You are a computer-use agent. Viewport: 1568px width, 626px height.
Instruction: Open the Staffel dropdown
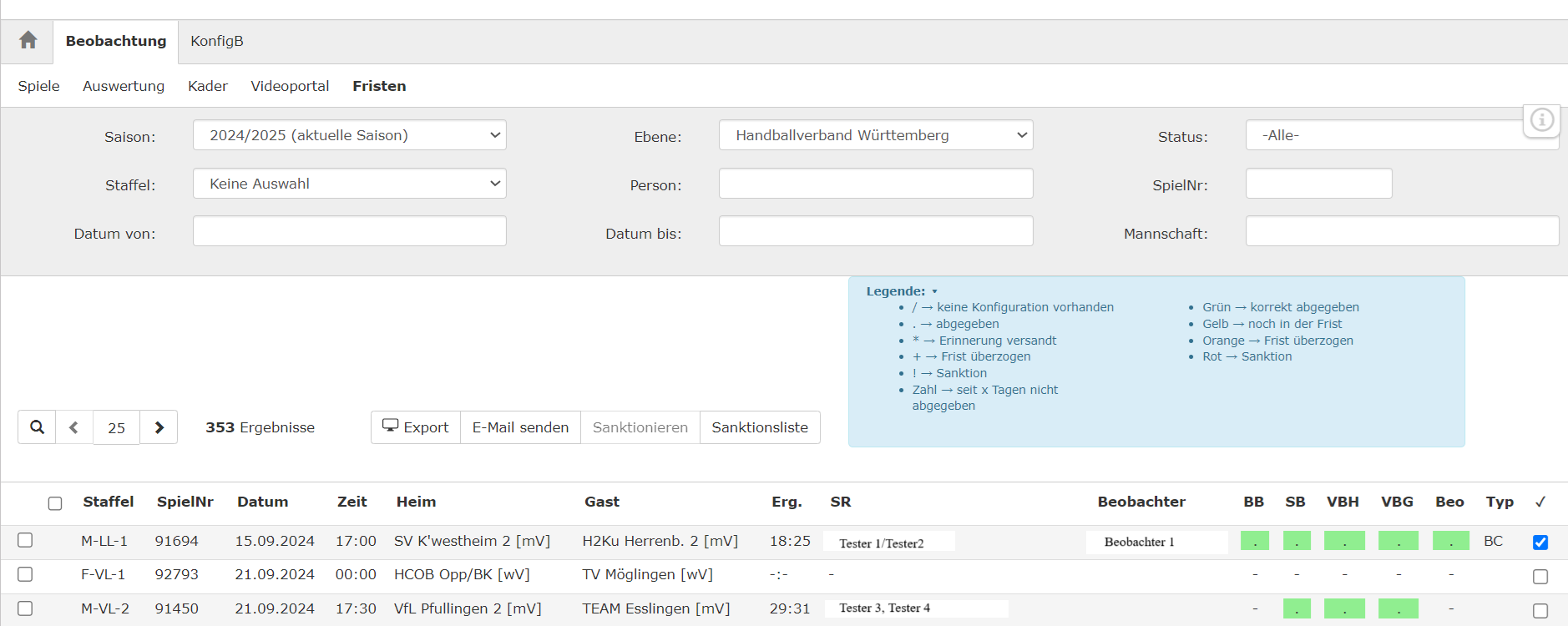pos(349,184)
